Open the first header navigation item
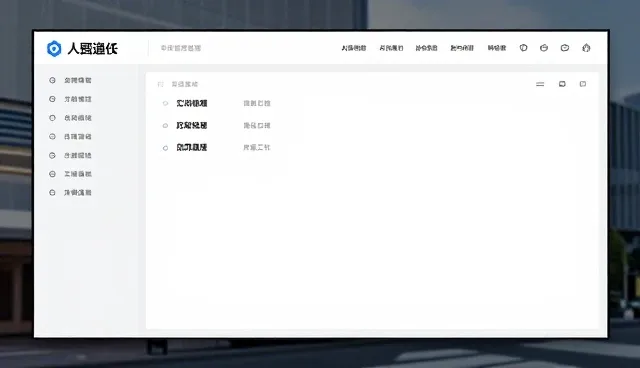 (353, 48)
